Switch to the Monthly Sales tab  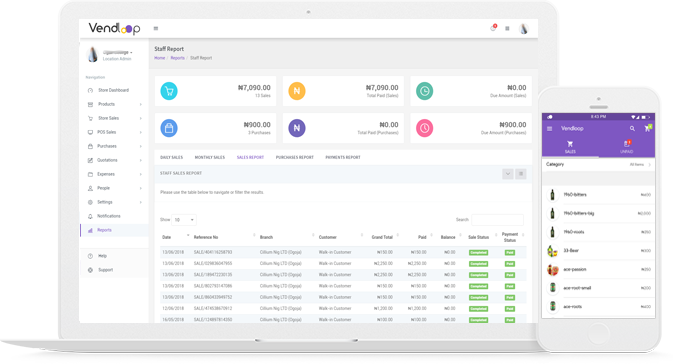[x=209, y=158]
